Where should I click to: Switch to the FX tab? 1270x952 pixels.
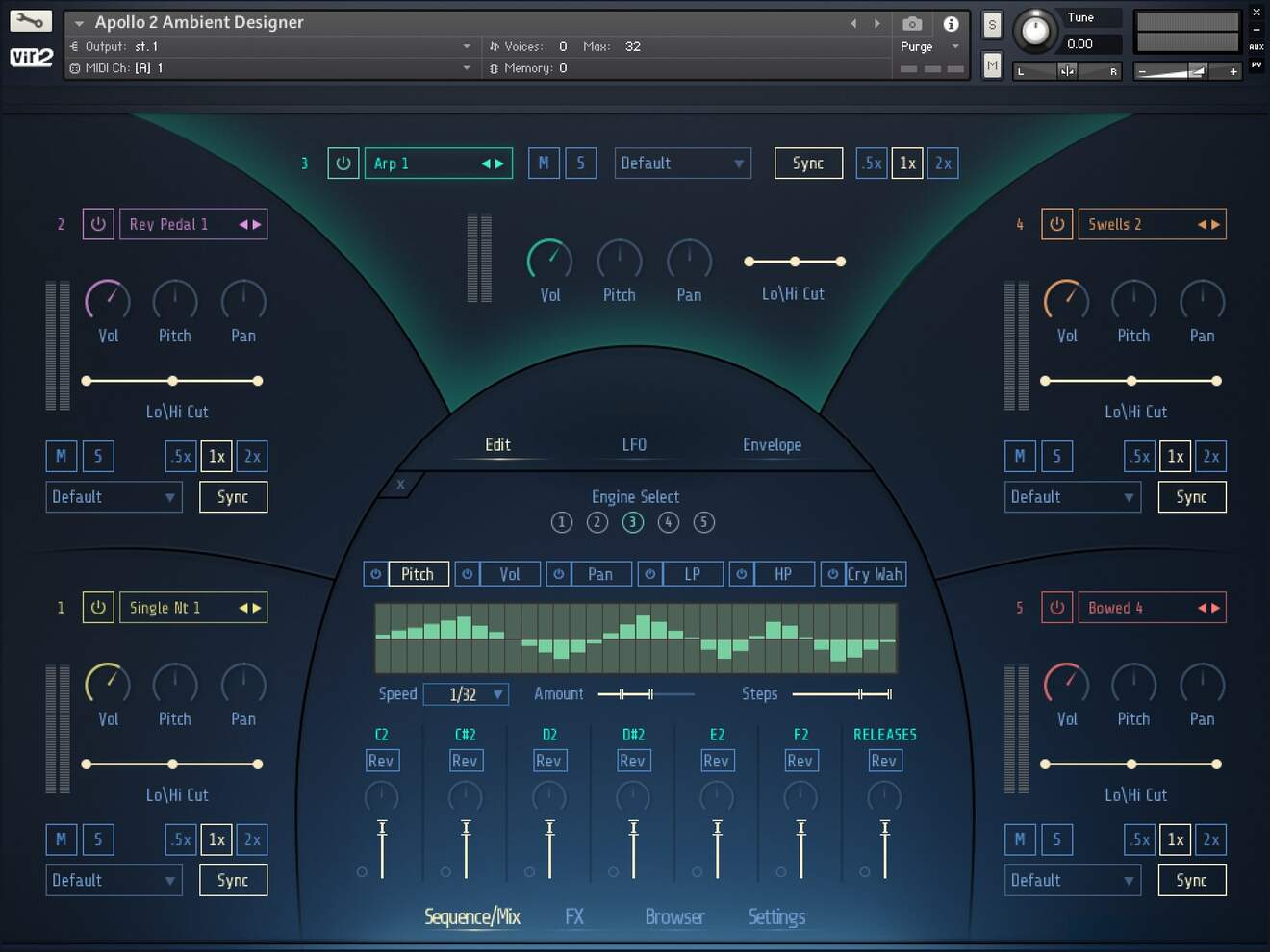(575, 916)
